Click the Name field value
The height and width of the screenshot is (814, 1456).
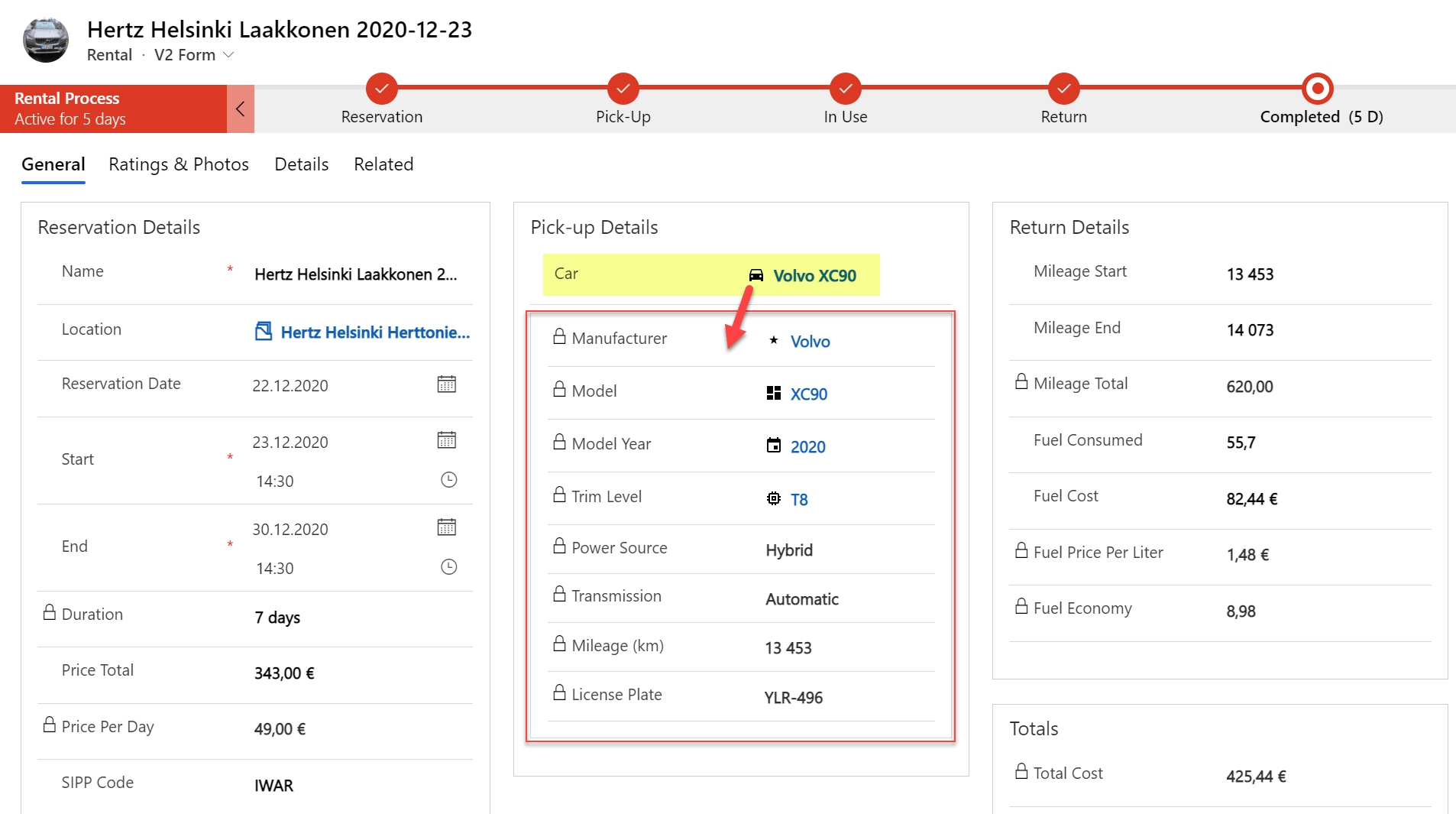pyautogui.click(x=356, y=274)
